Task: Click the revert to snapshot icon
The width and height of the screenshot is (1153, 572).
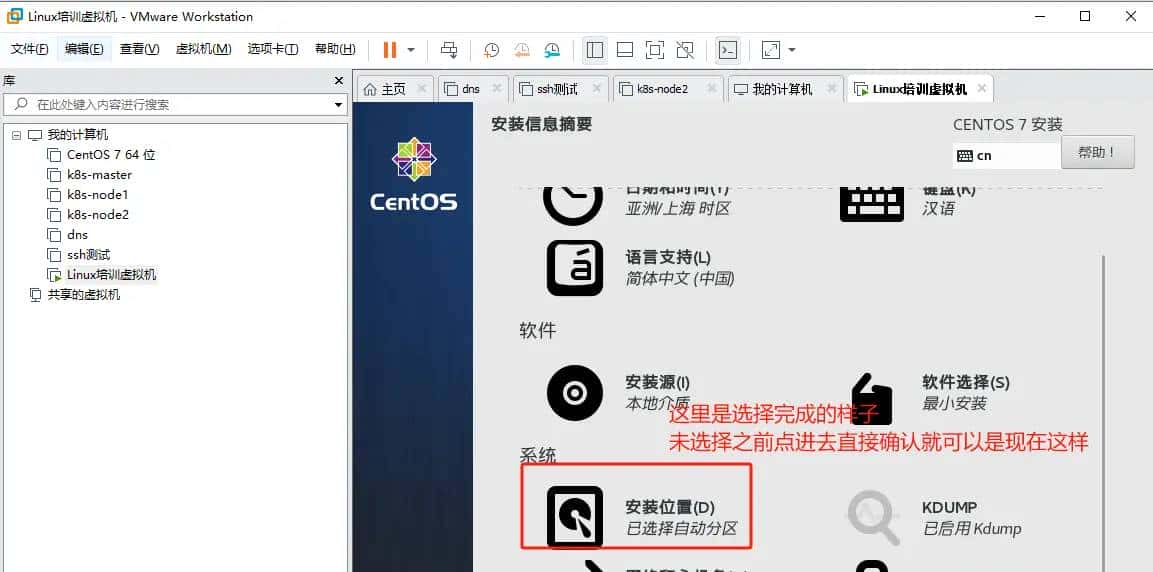Action: (x=521, y=50)
